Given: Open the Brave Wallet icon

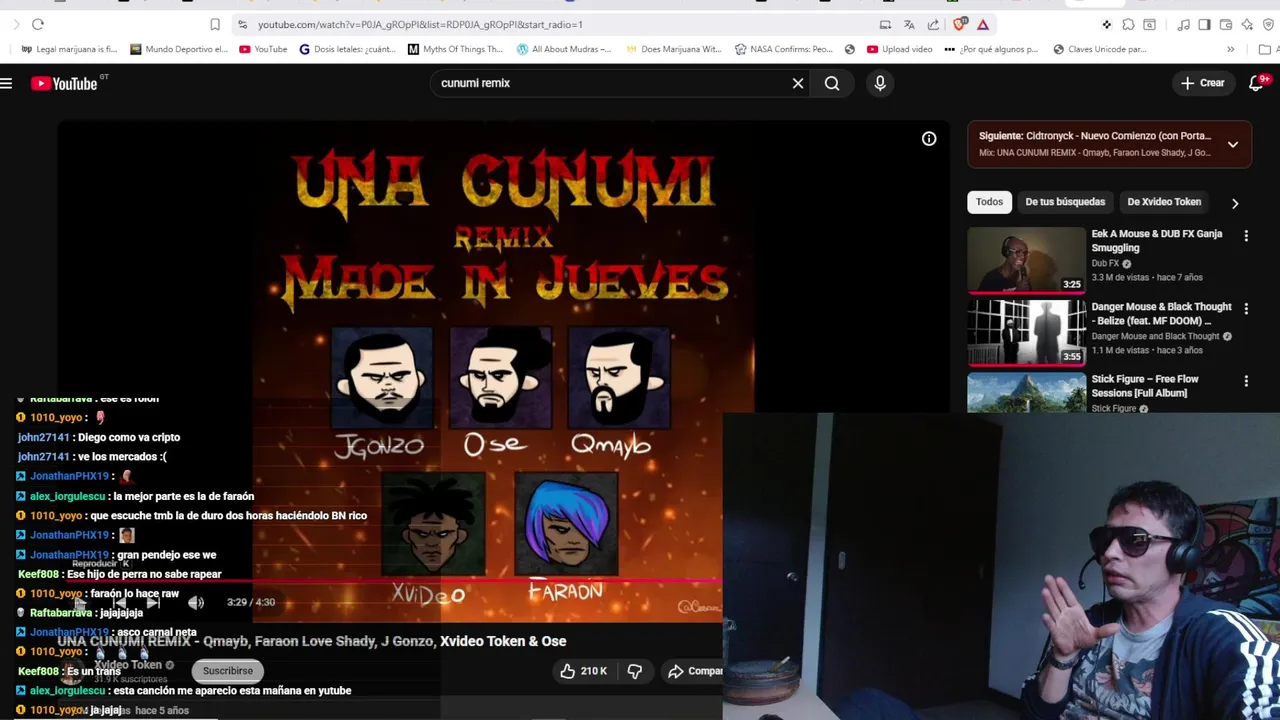Looking at the screenshot, I should coord(1226,24).
